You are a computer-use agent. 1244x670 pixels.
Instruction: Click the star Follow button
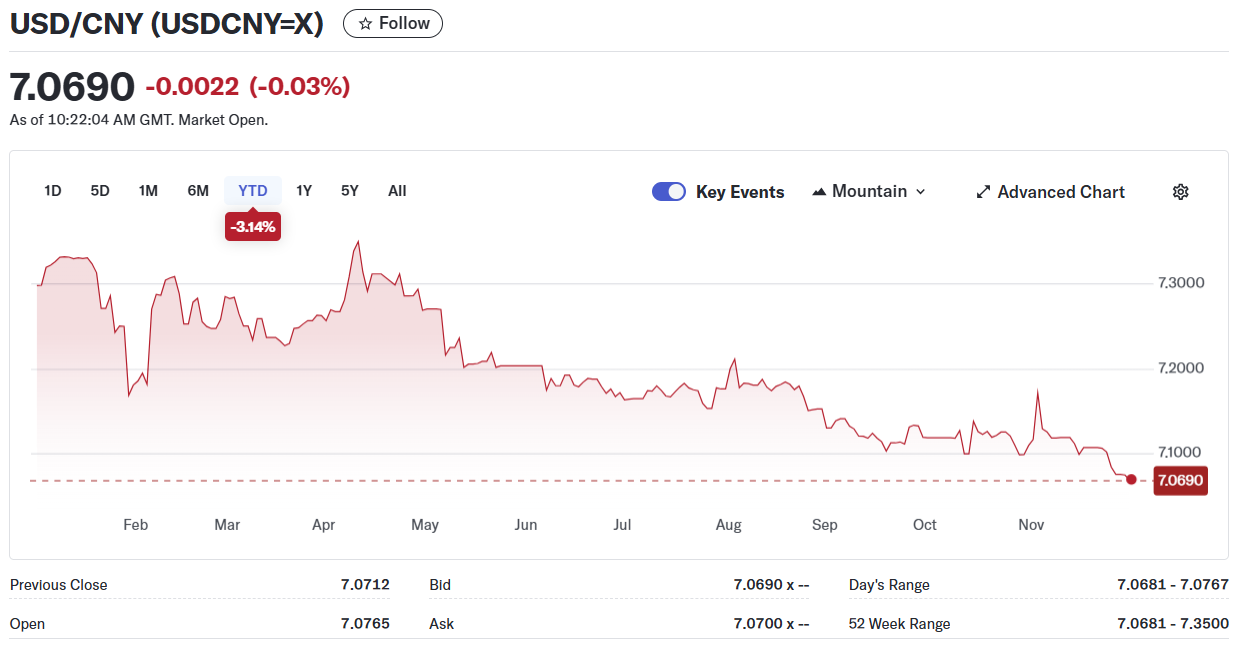(393, 23)
